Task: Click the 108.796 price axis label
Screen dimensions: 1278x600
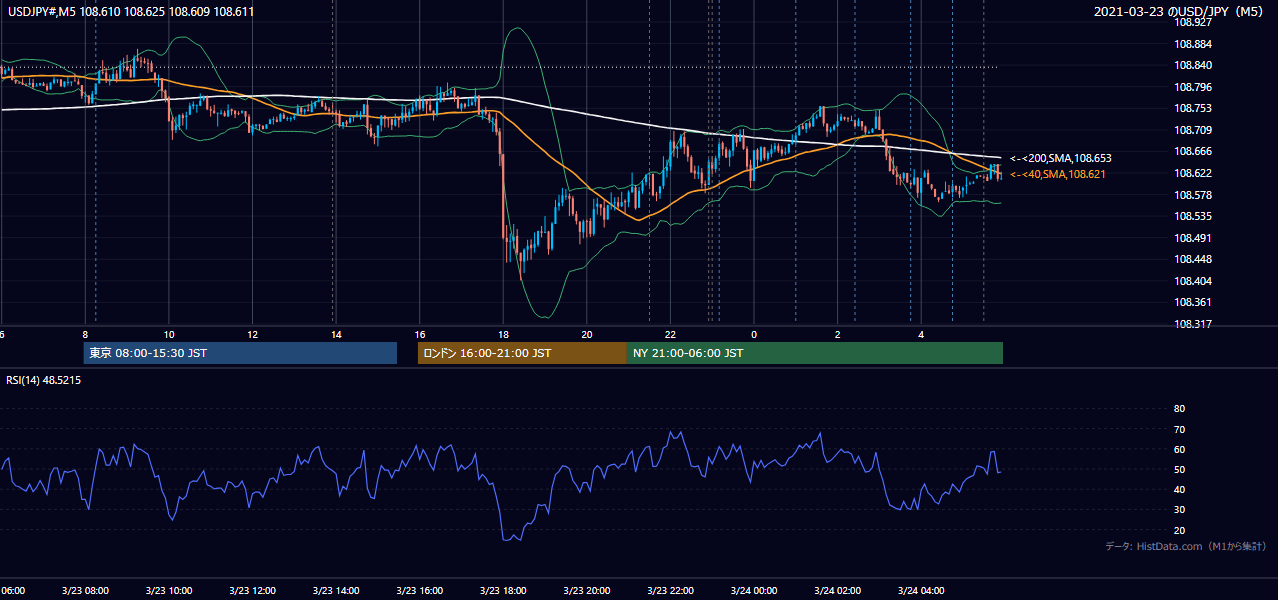Action: 1193,87
